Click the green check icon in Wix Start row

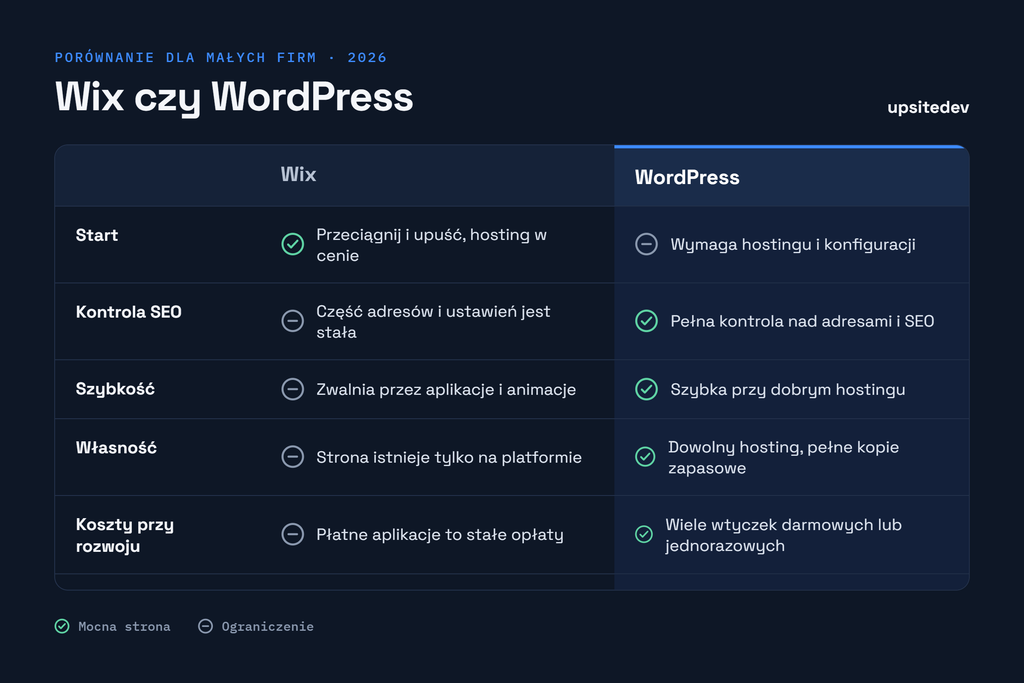pos(293,244)
